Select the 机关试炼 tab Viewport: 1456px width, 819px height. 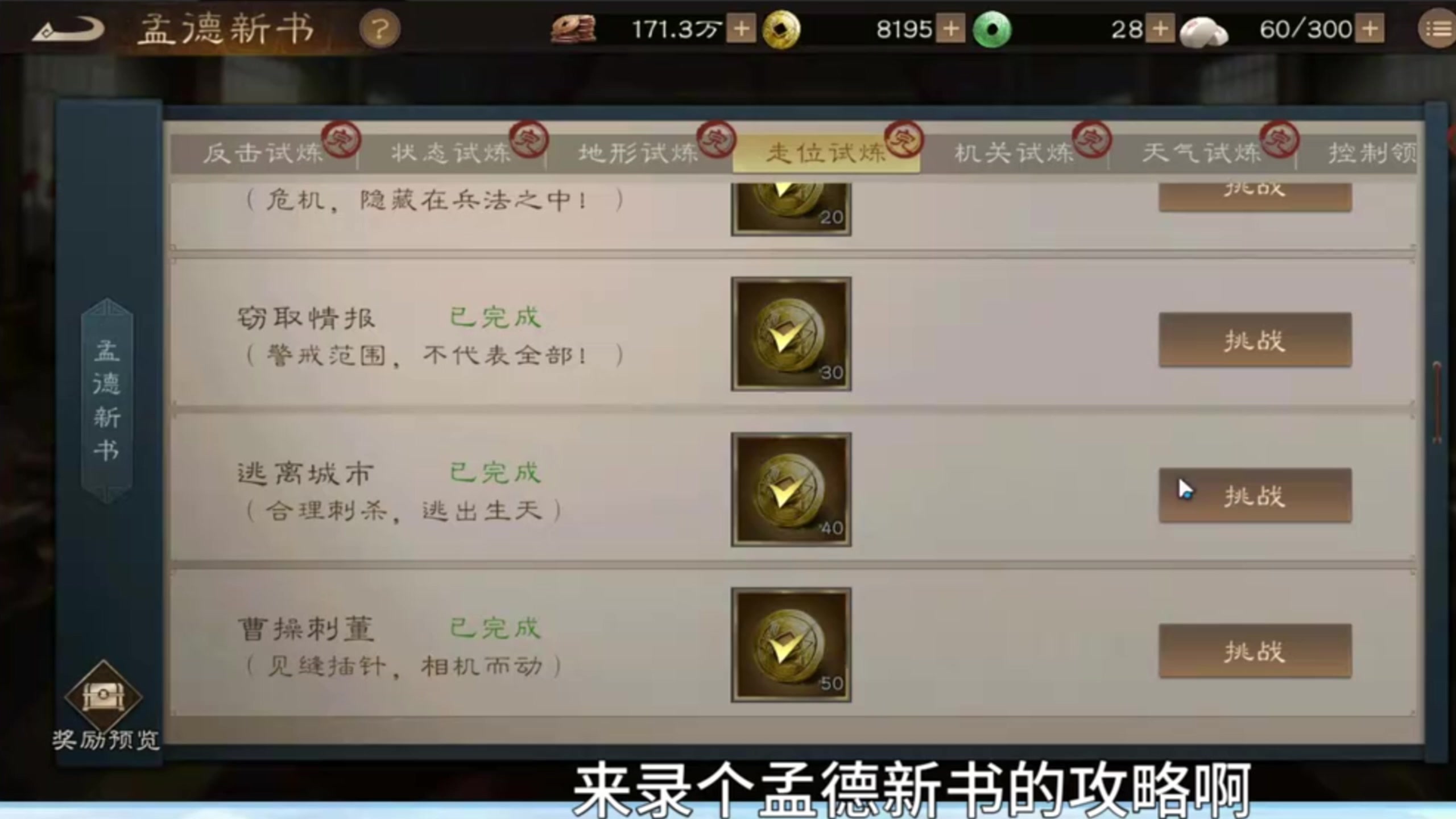pos(1014,153)
